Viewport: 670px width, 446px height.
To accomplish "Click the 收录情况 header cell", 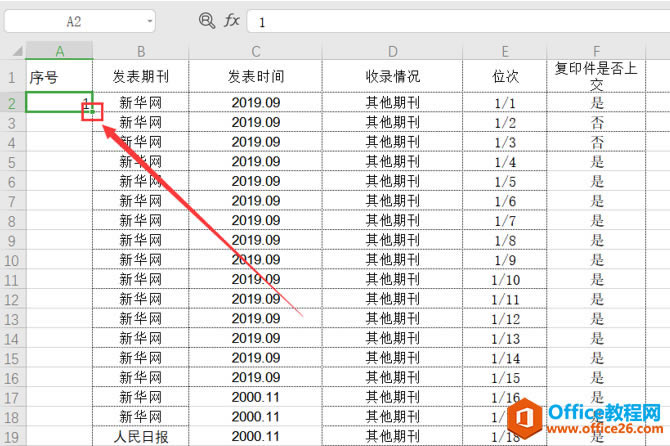I will pyautogui.click(x=392, y=76).
